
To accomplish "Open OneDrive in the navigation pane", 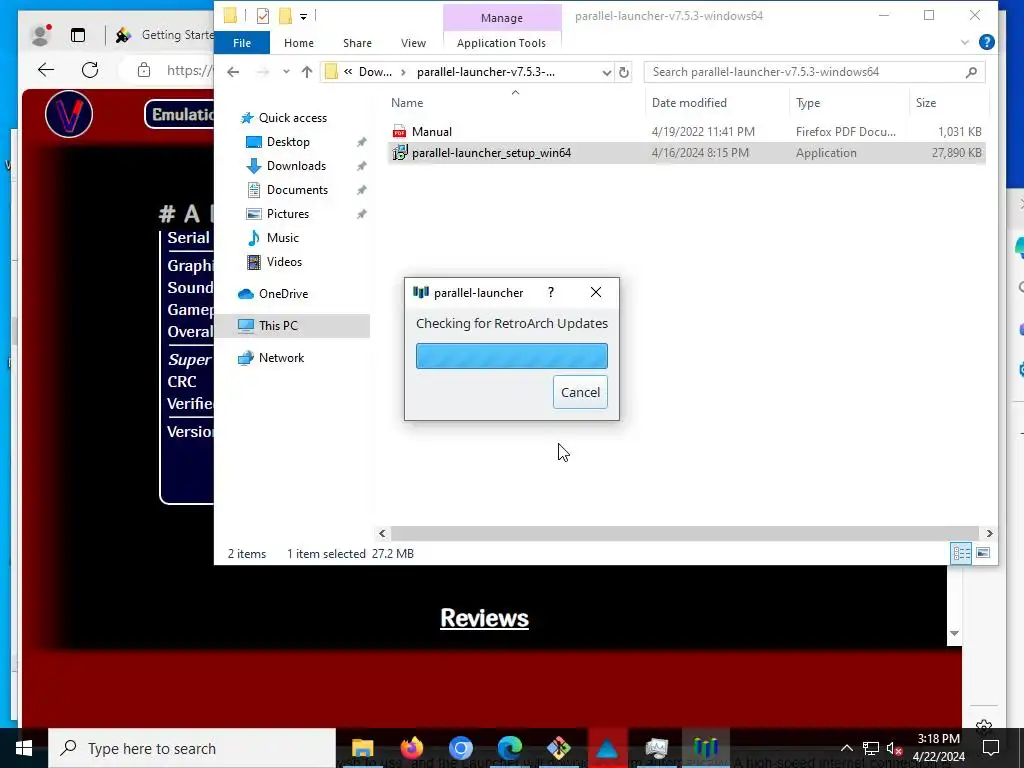I will click(x=283, y=294).
